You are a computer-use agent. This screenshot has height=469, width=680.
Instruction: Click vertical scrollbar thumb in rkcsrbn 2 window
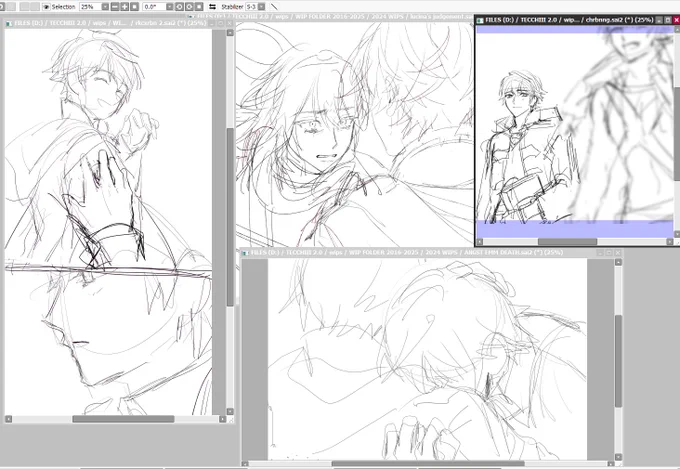230,217
